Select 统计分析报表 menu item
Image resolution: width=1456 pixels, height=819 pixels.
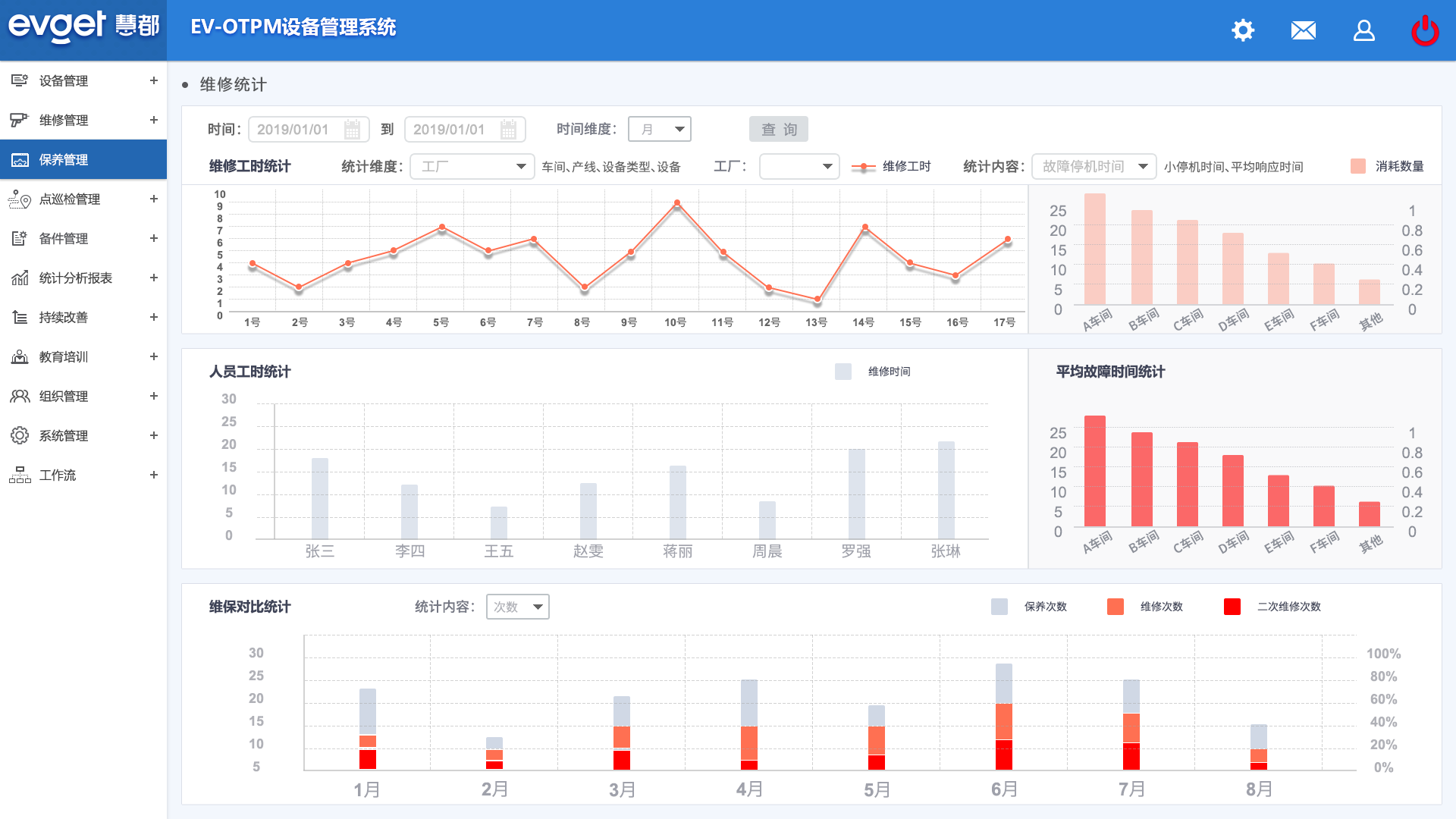[75, 278]
